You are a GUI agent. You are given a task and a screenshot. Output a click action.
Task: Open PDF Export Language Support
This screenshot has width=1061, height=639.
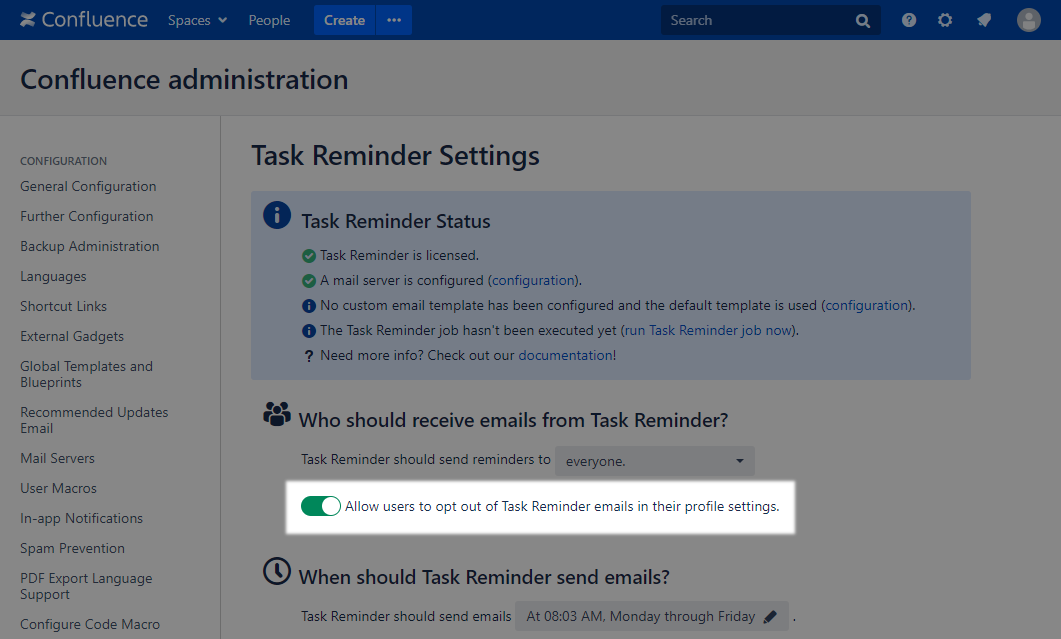[86, 586]
